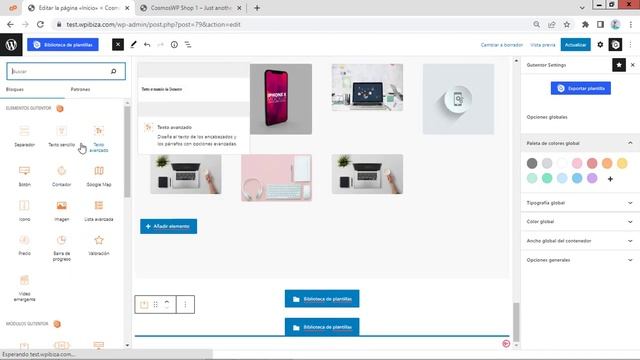This screenshot has height=360, width=640.
Task: Toggle the settings gear sidebar
Action: [x=600, y=44]
